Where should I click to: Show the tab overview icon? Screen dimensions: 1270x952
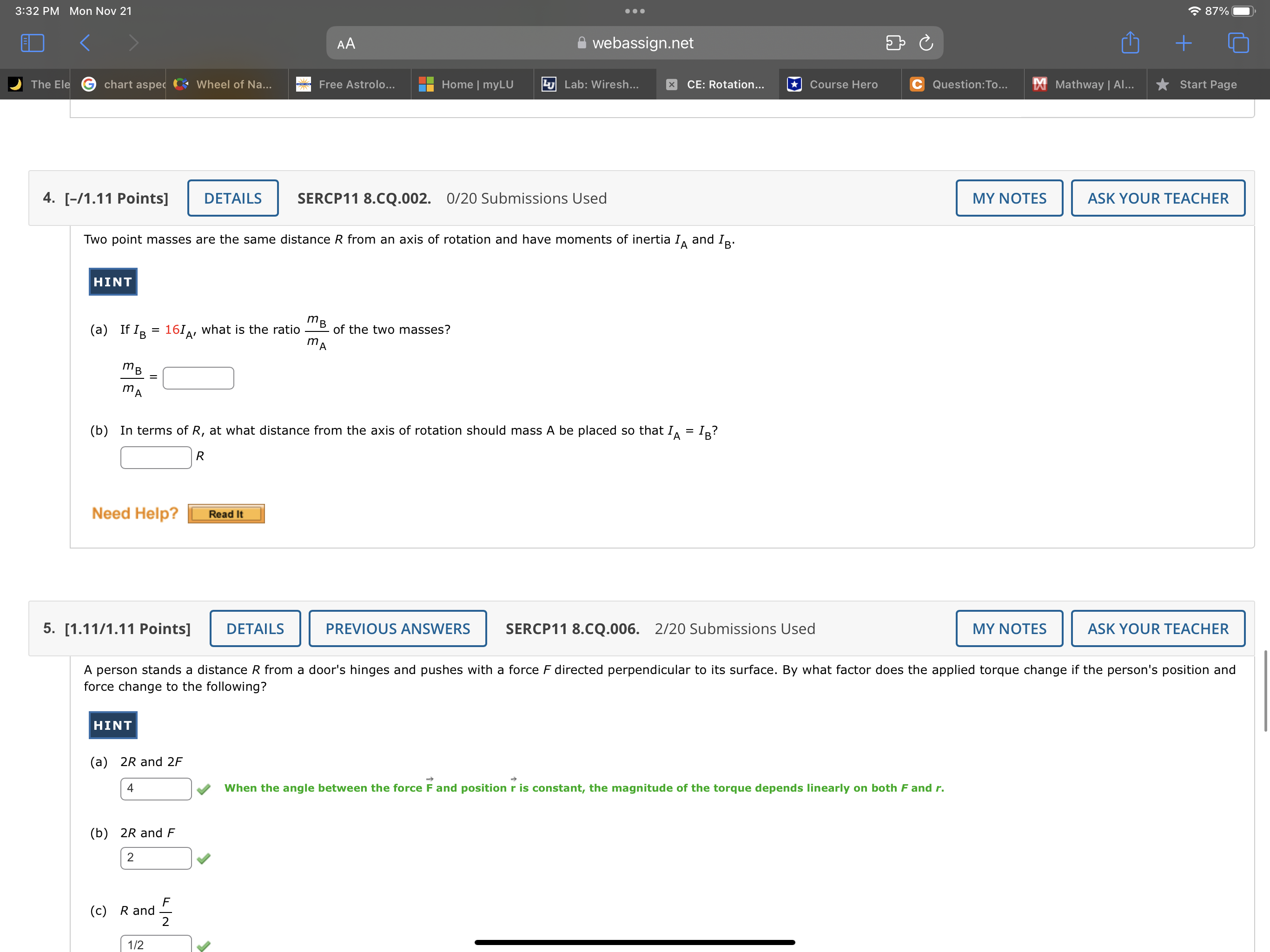pyautogui.click(x=1238, y=43)
